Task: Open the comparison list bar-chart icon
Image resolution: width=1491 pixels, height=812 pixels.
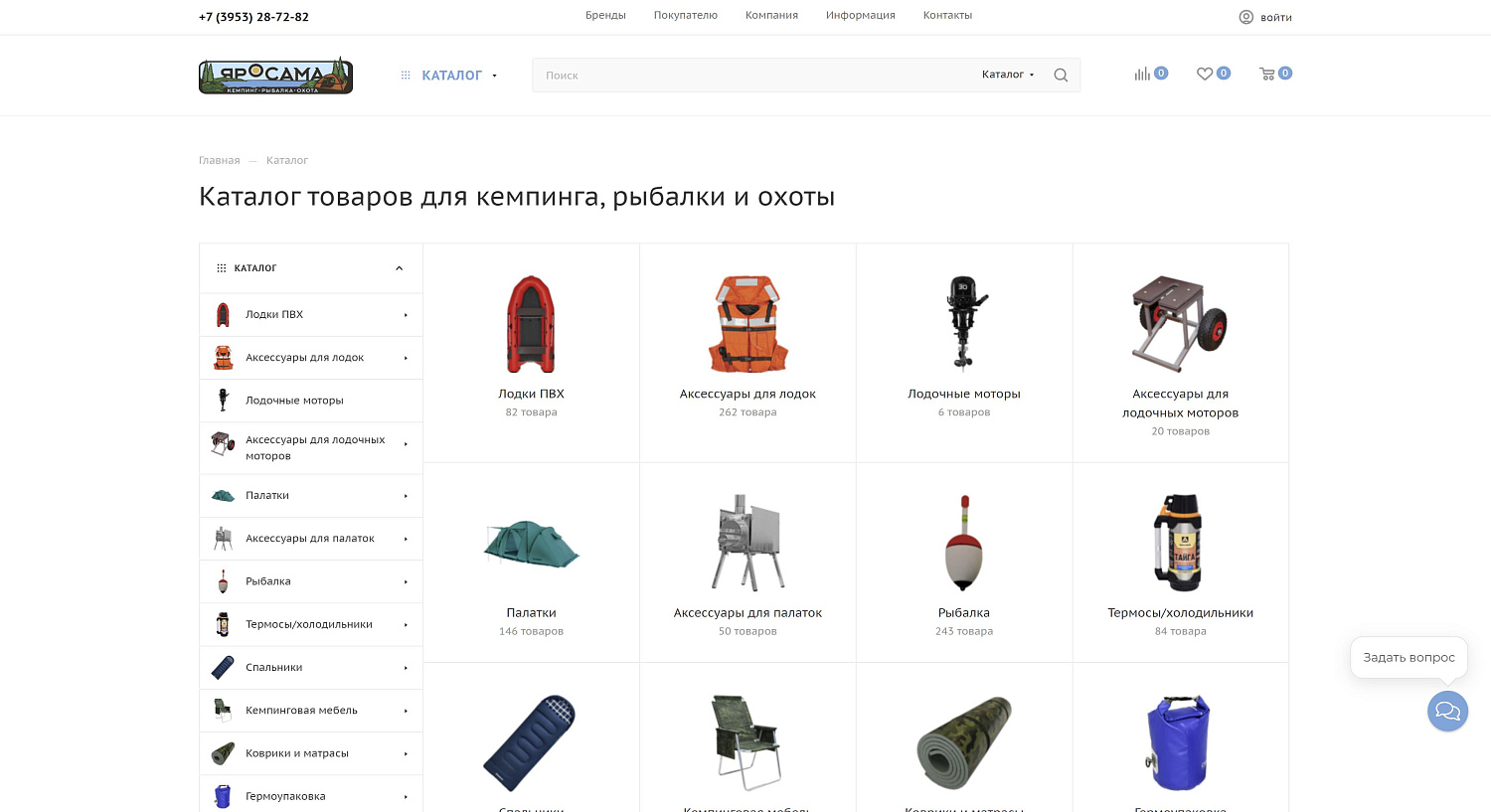Action: click(1144, 74)
